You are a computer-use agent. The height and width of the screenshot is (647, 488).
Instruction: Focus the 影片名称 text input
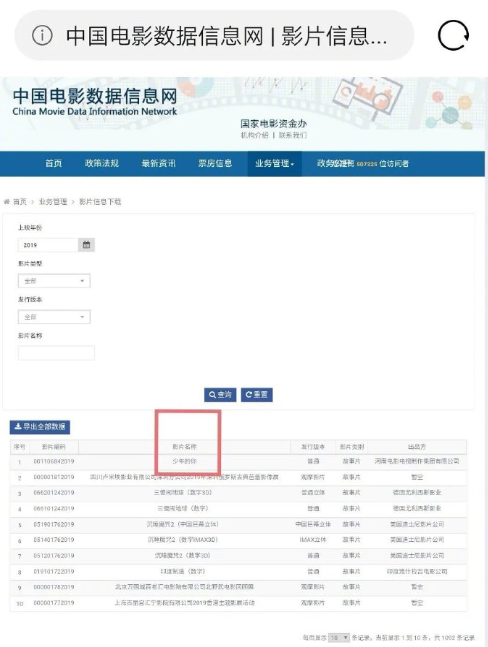coord(56,353)
